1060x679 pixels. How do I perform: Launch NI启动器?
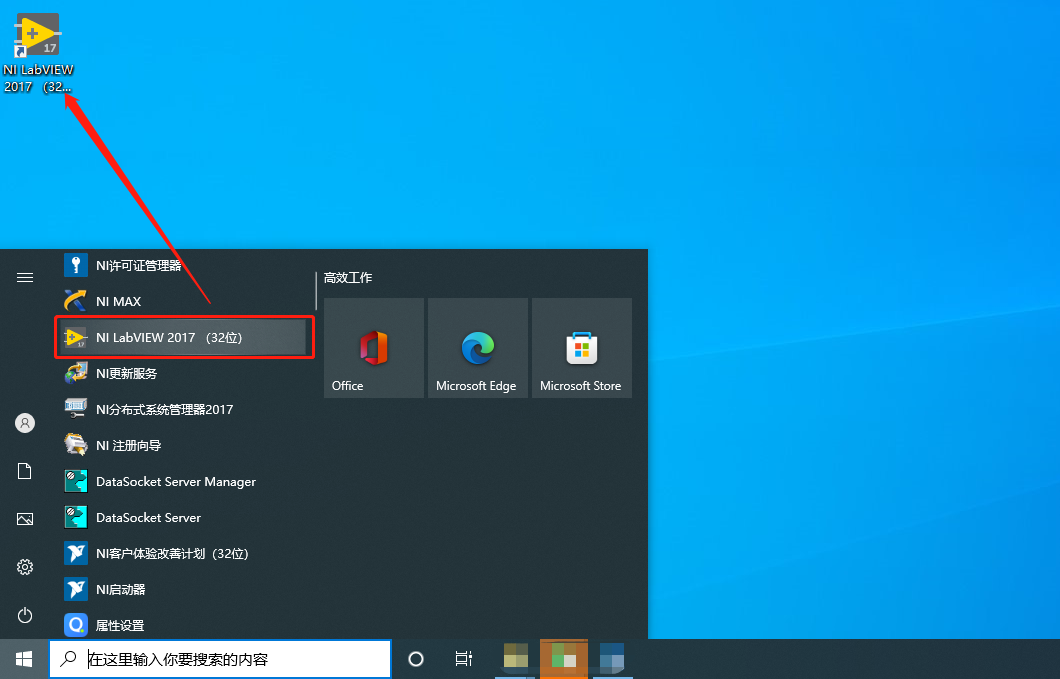coord(183,589)
